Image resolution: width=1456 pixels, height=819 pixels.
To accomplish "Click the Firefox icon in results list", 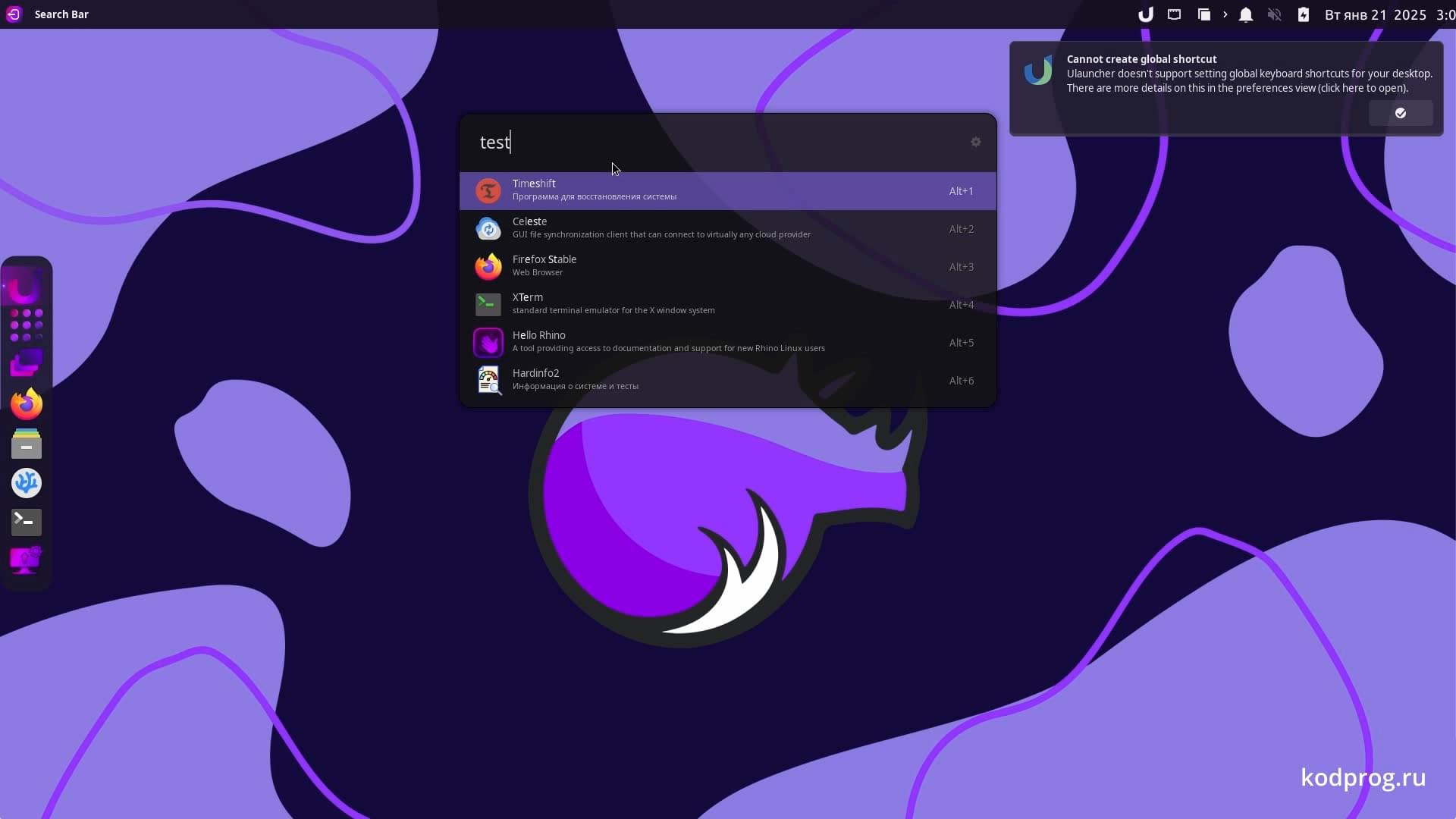I will (x=488, y=267).
